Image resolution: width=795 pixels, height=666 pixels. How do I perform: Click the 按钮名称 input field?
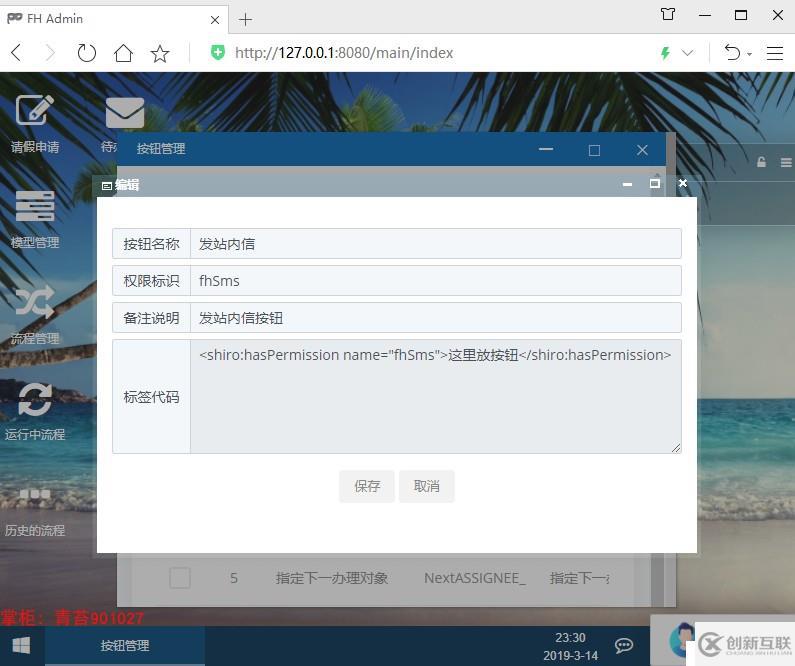point(436,244)
